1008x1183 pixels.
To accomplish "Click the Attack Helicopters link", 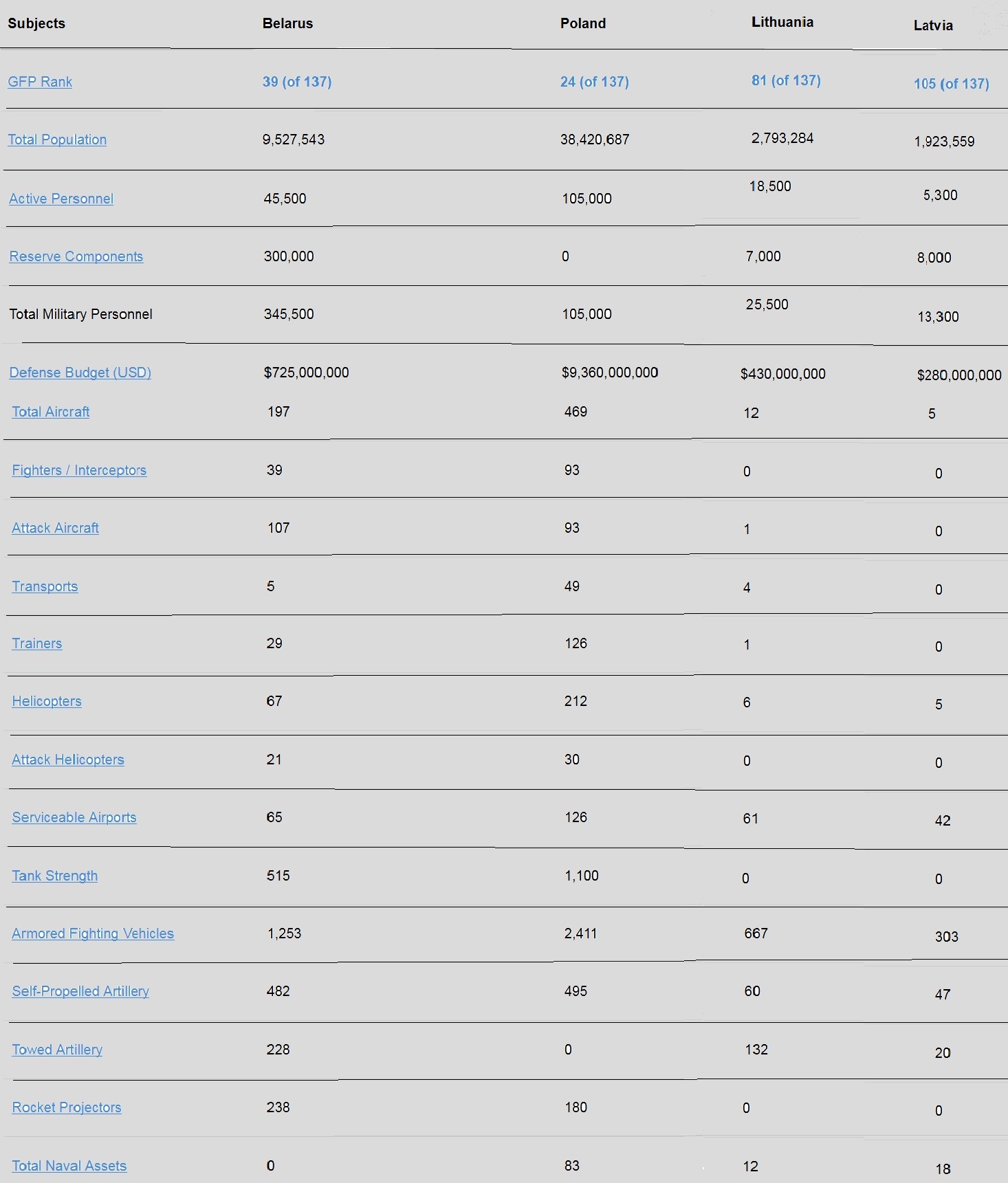I will pyautogui.click(x=68, y=760).
